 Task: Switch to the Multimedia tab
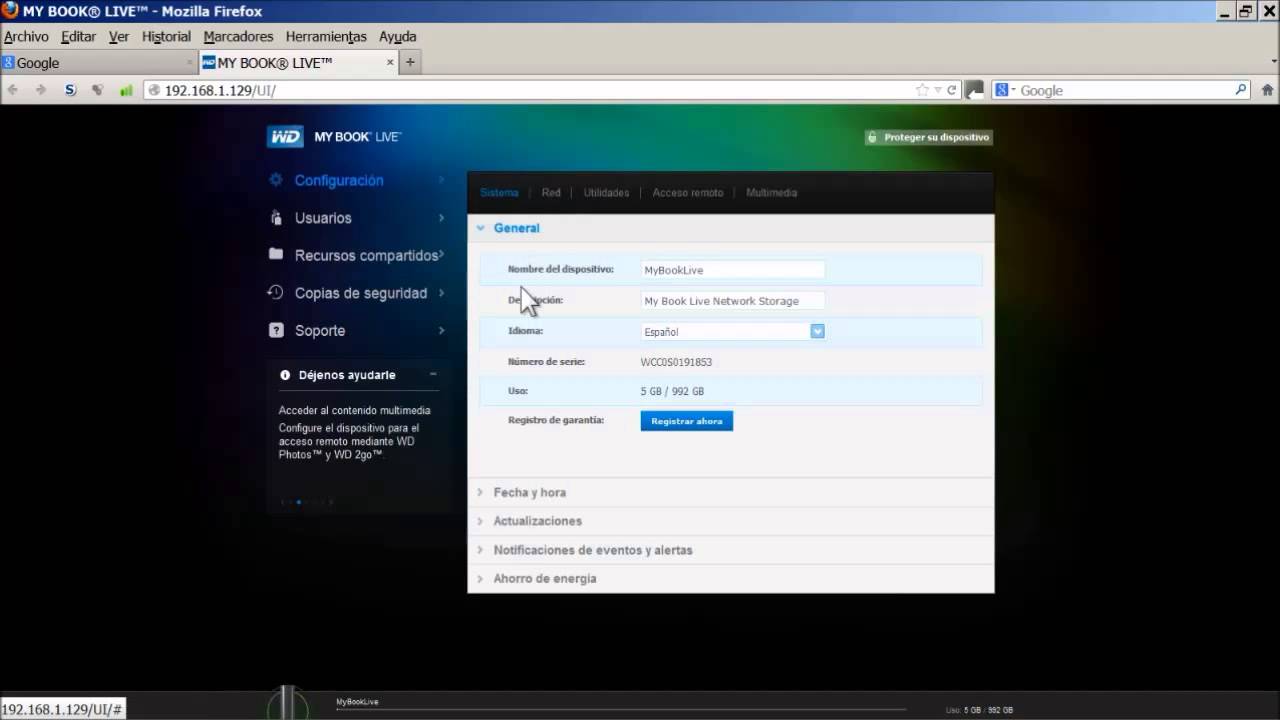[x=771, y=192]
